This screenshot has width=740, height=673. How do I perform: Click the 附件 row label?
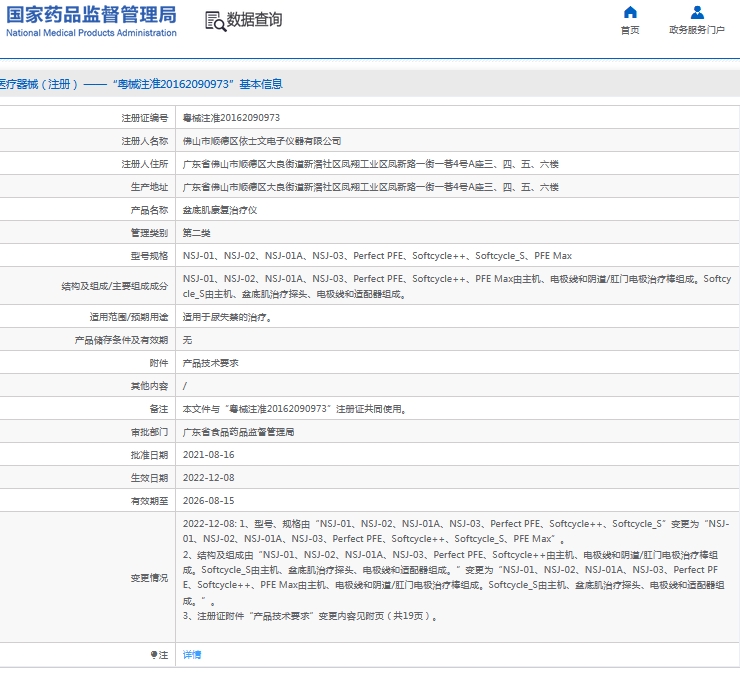pyautogui.click(x=159, y=363)
